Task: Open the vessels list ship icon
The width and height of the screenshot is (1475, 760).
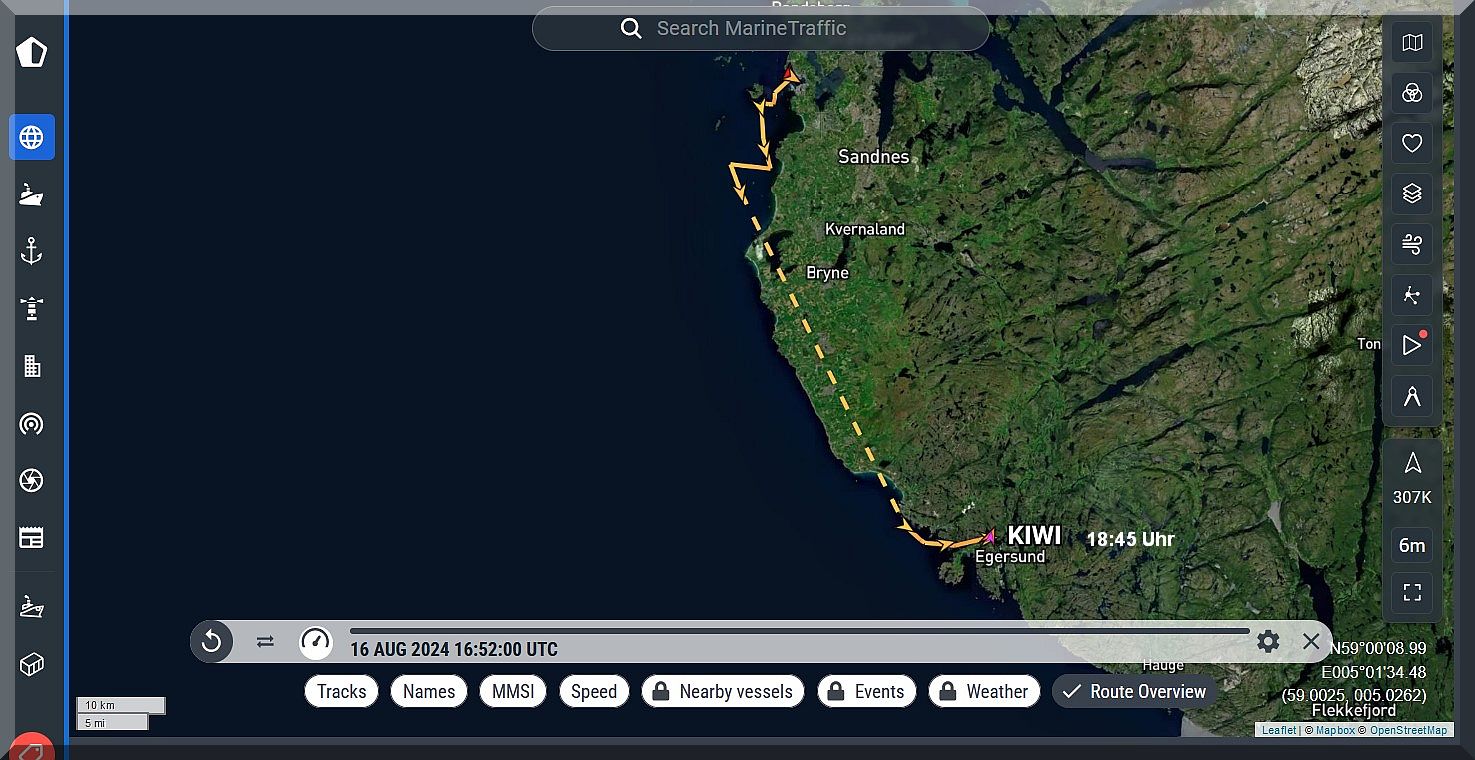Action: coord(32,194)
